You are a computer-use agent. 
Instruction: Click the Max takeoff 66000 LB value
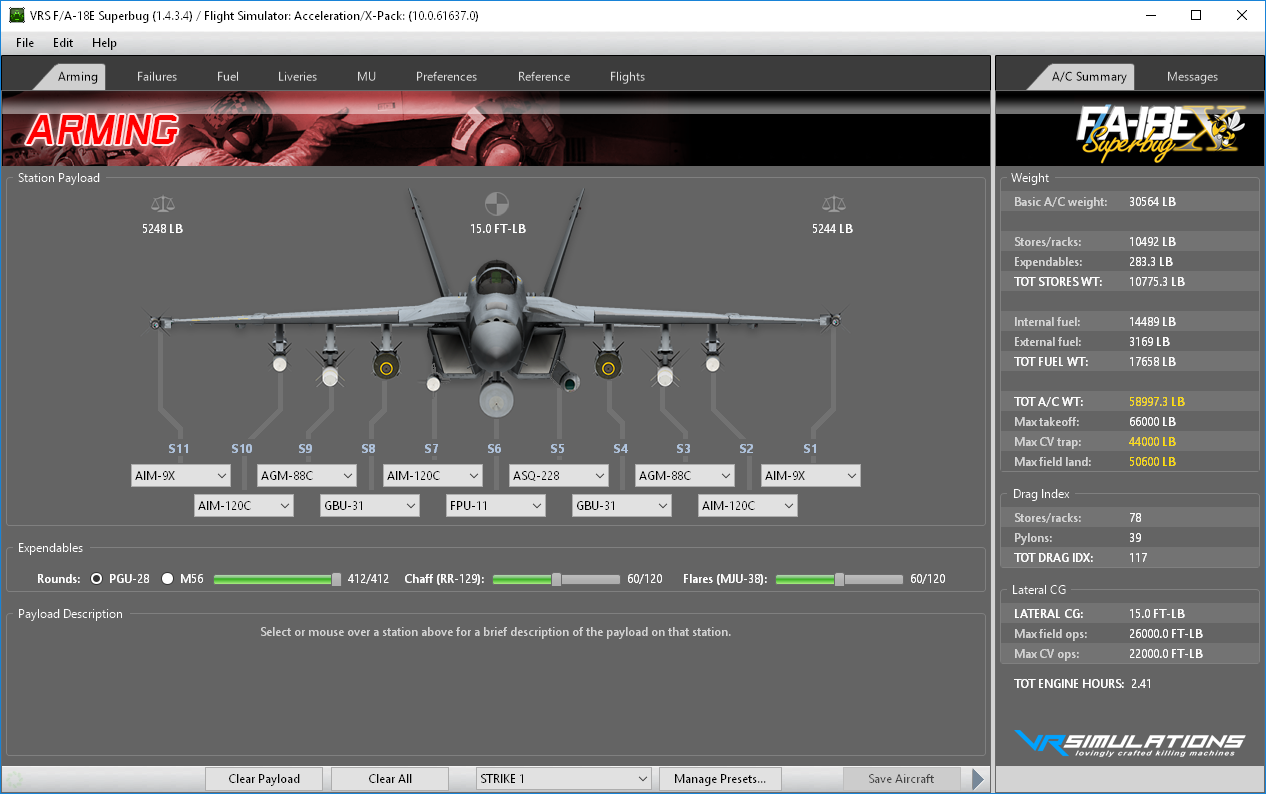coord(1152,422)
